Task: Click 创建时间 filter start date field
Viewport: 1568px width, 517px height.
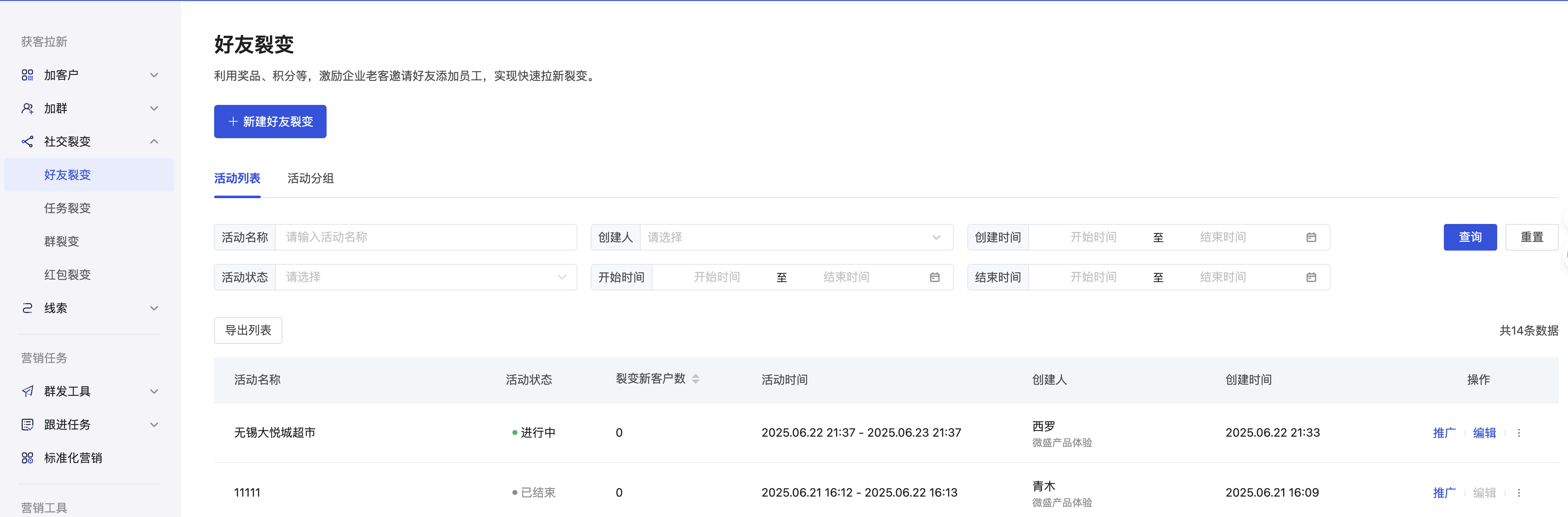Action: tap(1093, 237)
